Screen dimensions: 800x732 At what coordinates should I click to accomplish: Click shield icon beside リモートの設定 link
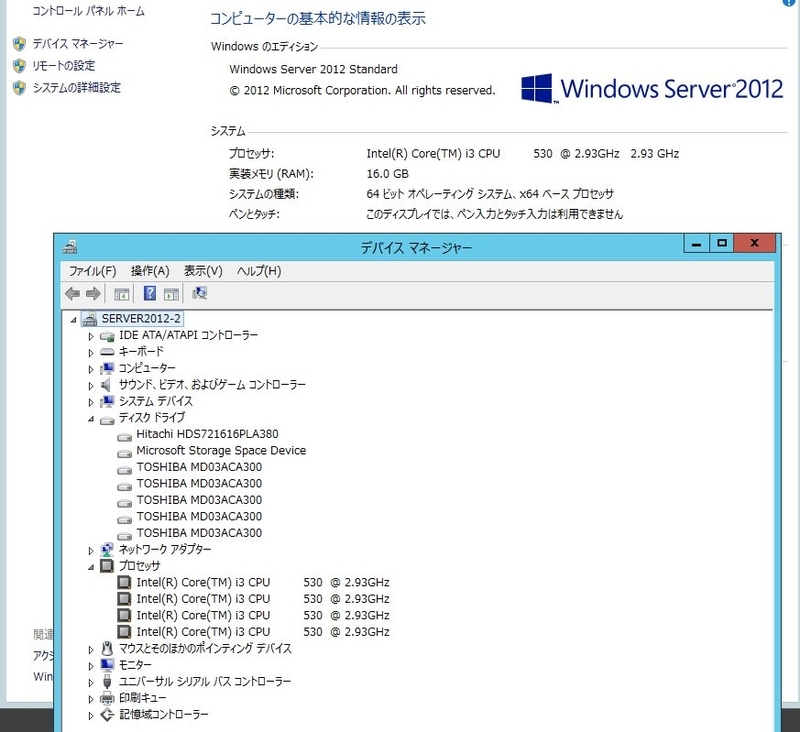click(19, 66)
